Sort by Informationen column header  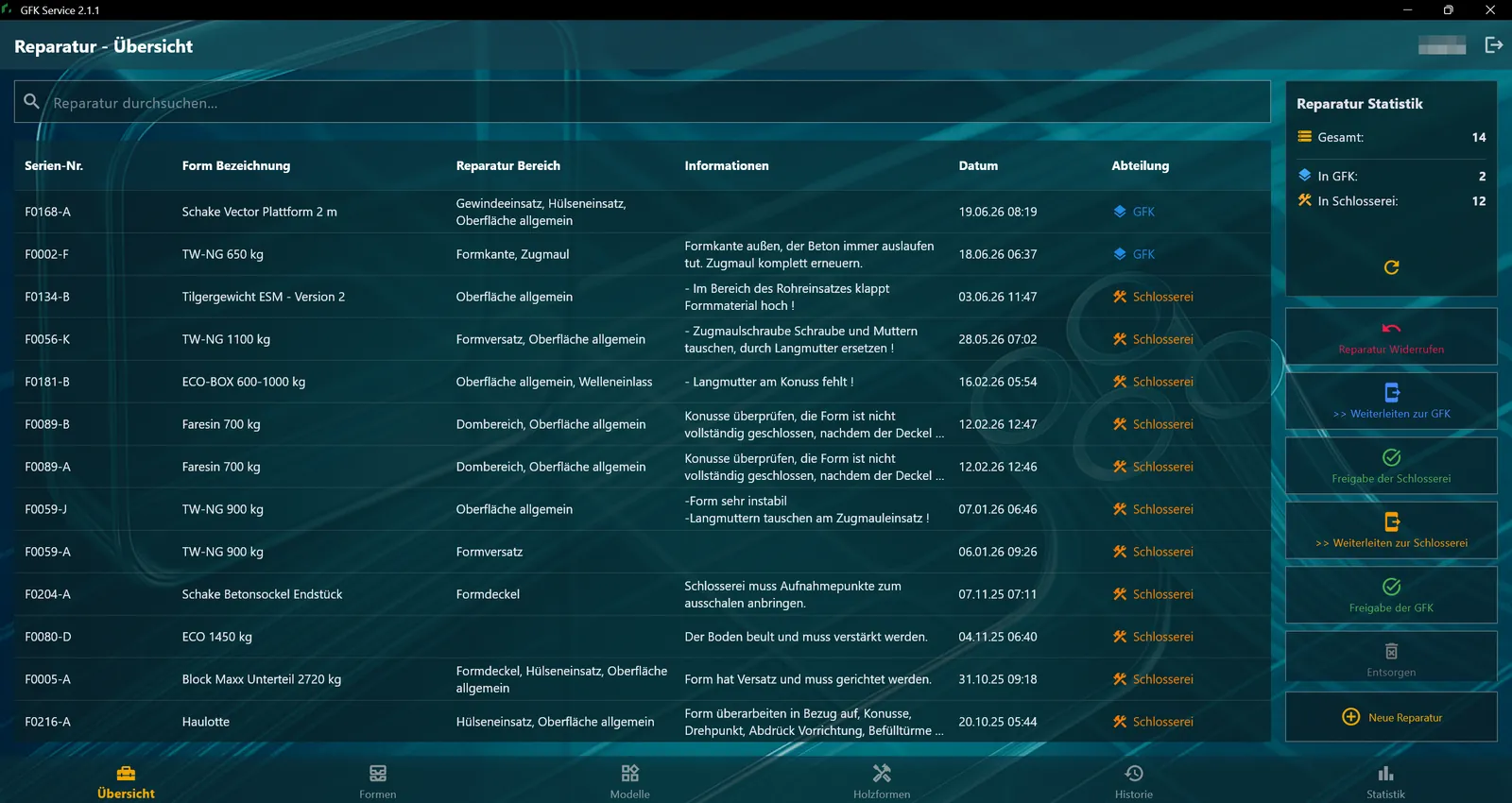point(727,165)
